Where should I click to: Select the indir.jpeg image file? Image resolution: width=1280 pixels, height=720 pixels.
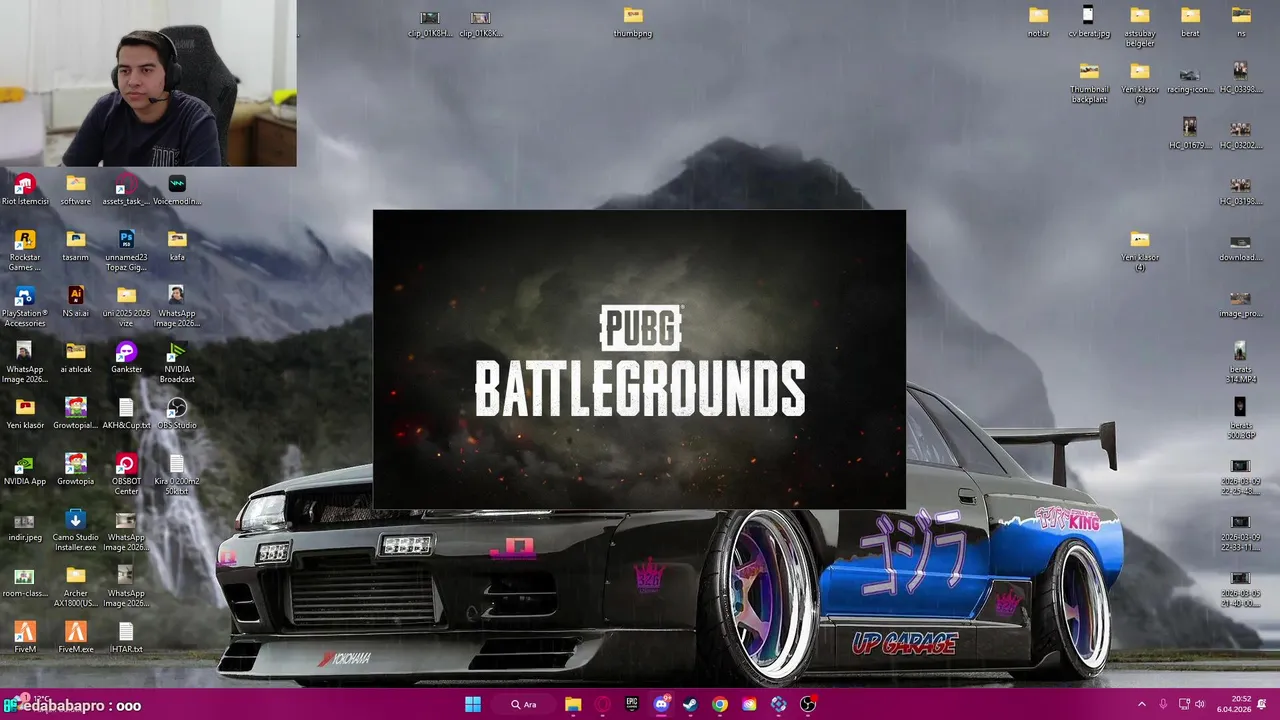[x=25, y=525]
